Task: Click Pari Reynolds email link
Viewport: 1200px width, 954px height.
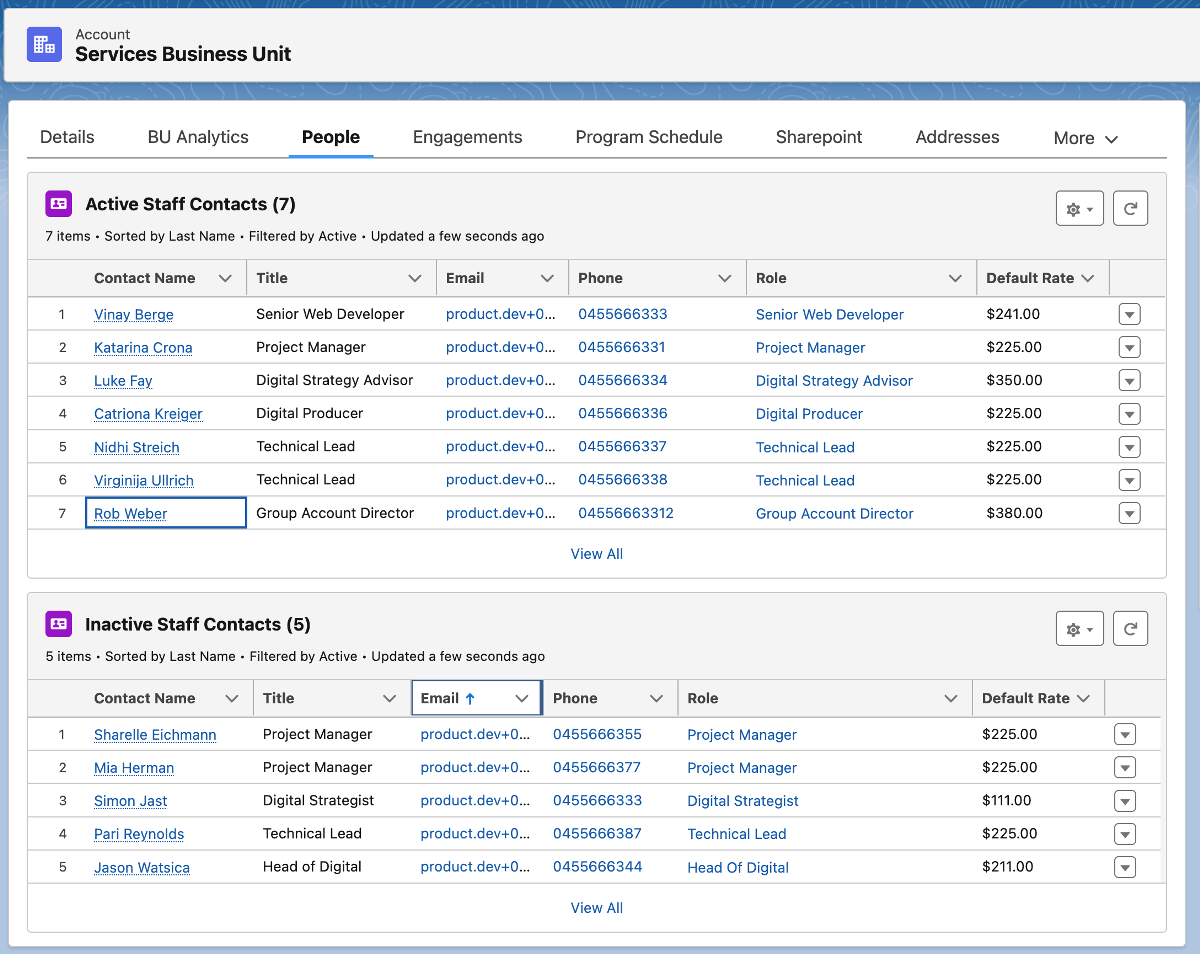Action: 476,834
